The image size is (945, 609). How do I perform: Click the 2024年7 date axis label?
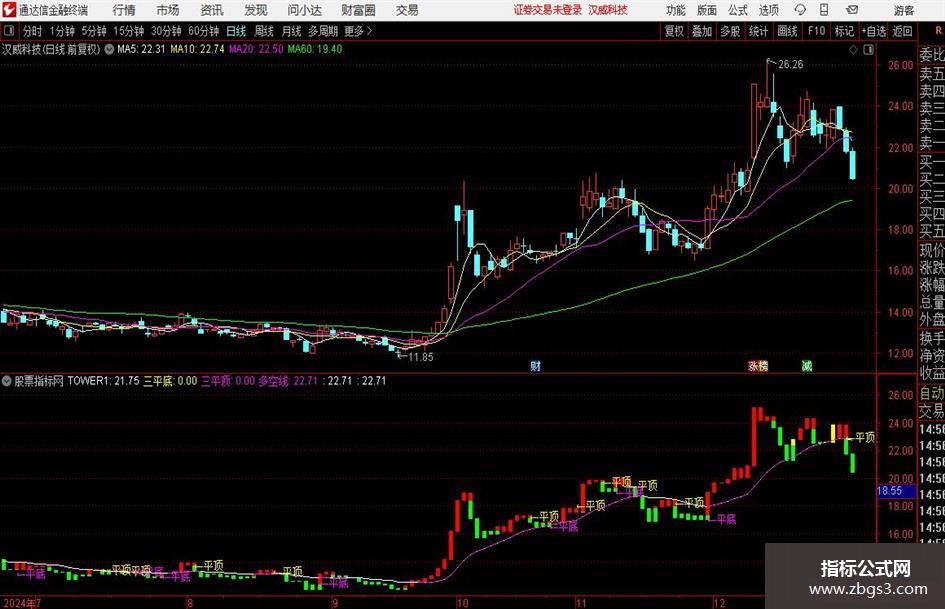[x=22, y=603]
